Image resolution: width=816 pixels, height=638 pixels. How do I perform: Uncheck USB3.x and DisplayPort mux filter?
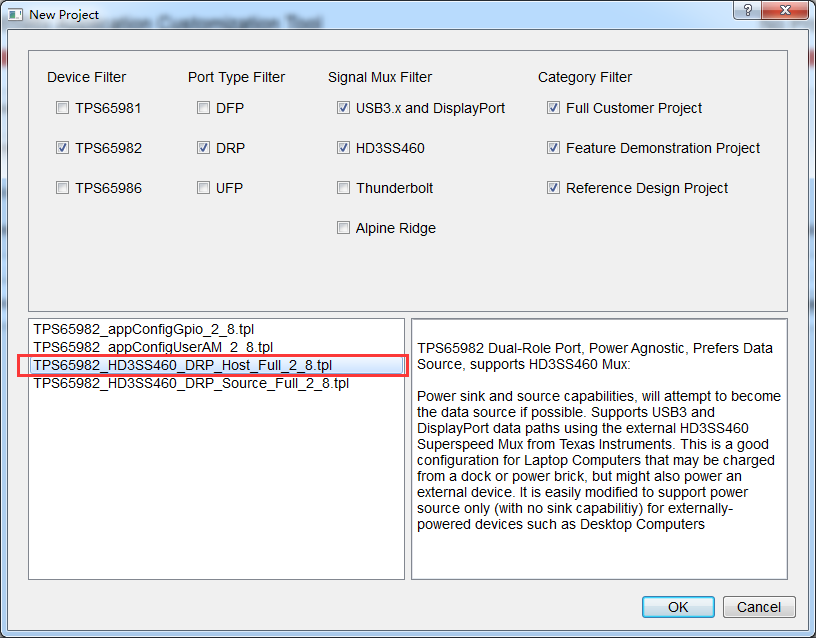coord(343,108)
